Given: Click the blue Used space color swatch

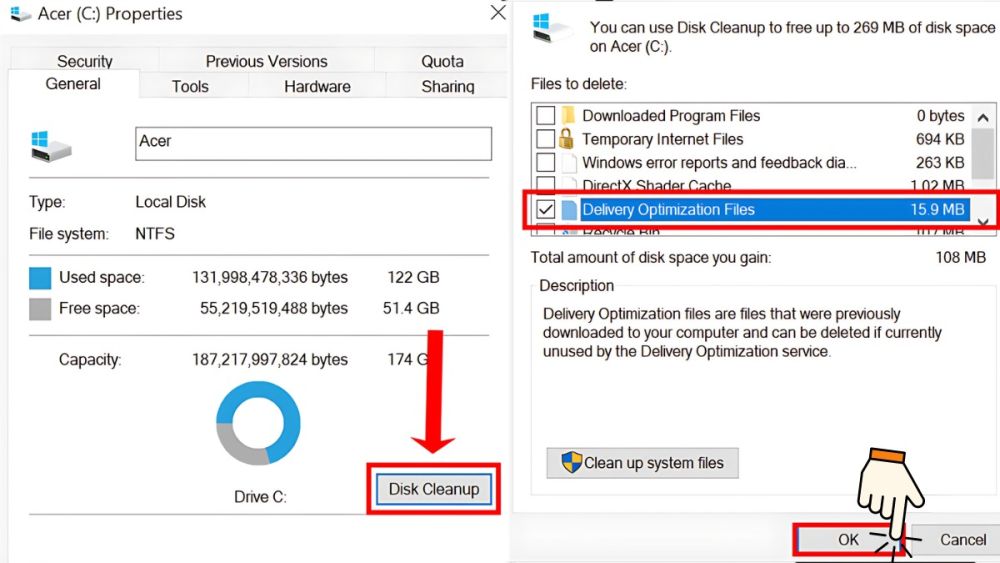Looking at the screenshot, I should 40,278.
